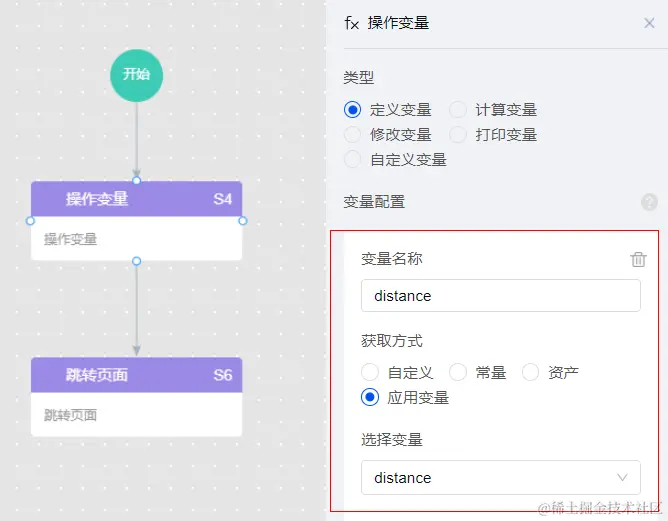Select the 操作变量 S4 node header
668x521 pixels.
click(136, 199)
